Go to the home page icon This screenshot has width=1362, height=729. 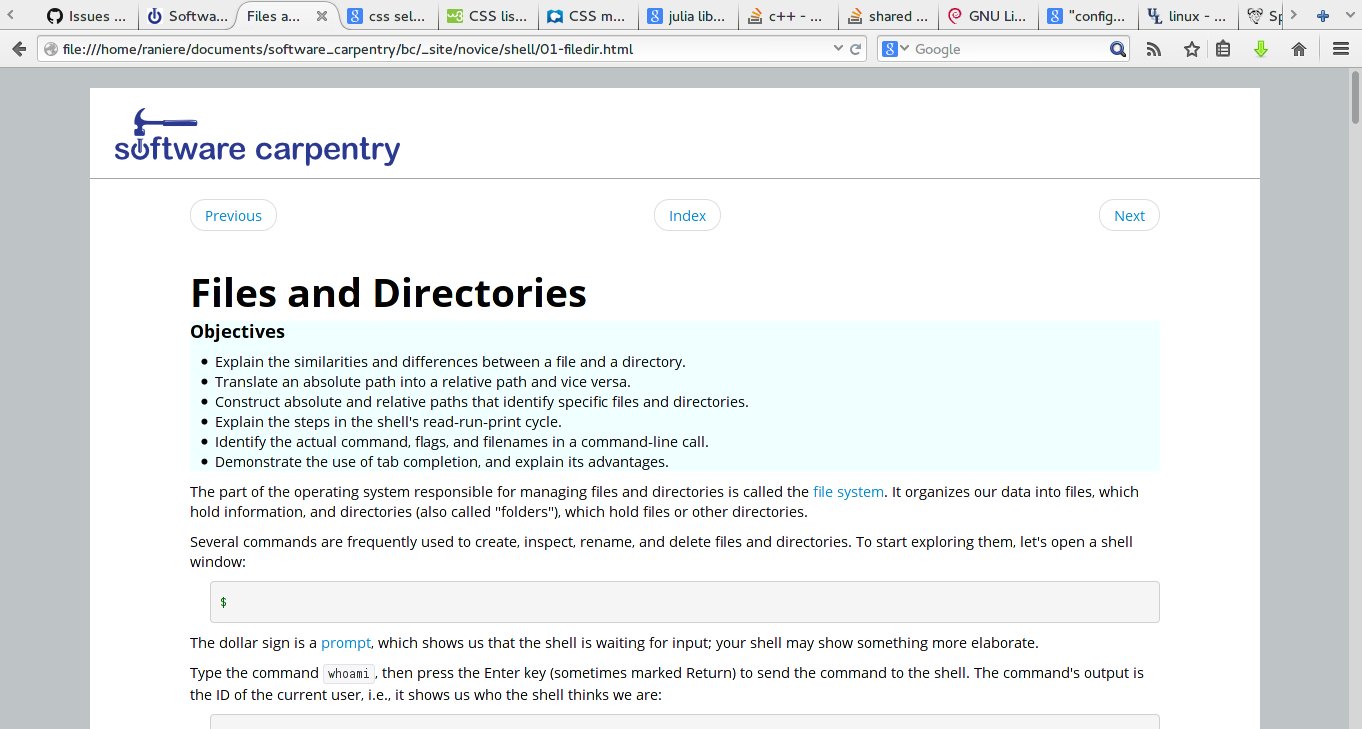click(x=1299, y=49)
